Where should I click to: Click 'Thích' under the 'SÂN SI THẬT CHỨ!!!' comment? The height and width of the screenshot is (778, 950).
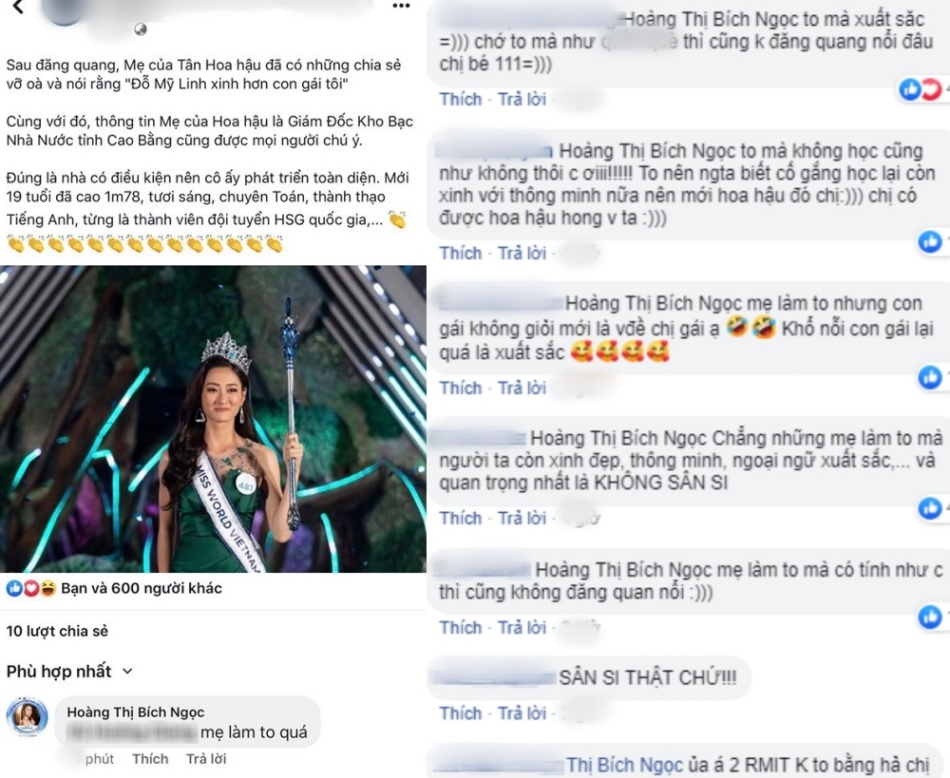click(460, 713)
